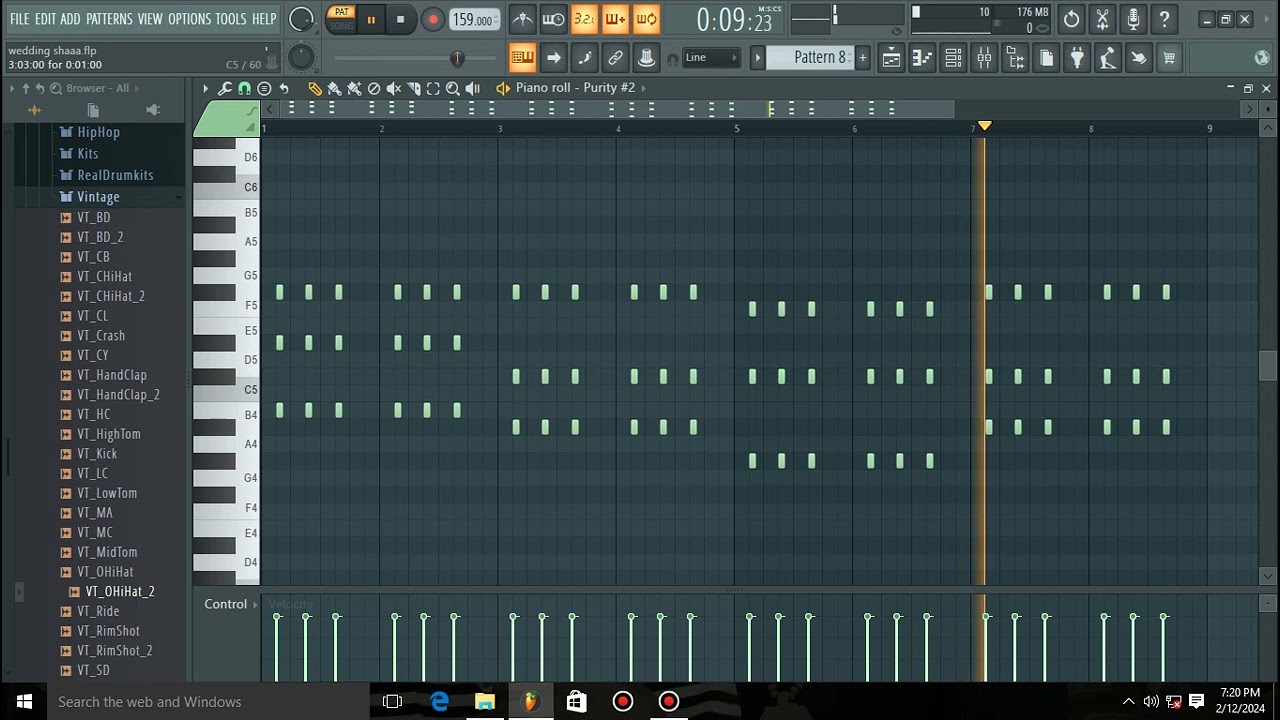1280x720 pixels.
Task: Open the playlist view
Action: click(x=891, y=58)
